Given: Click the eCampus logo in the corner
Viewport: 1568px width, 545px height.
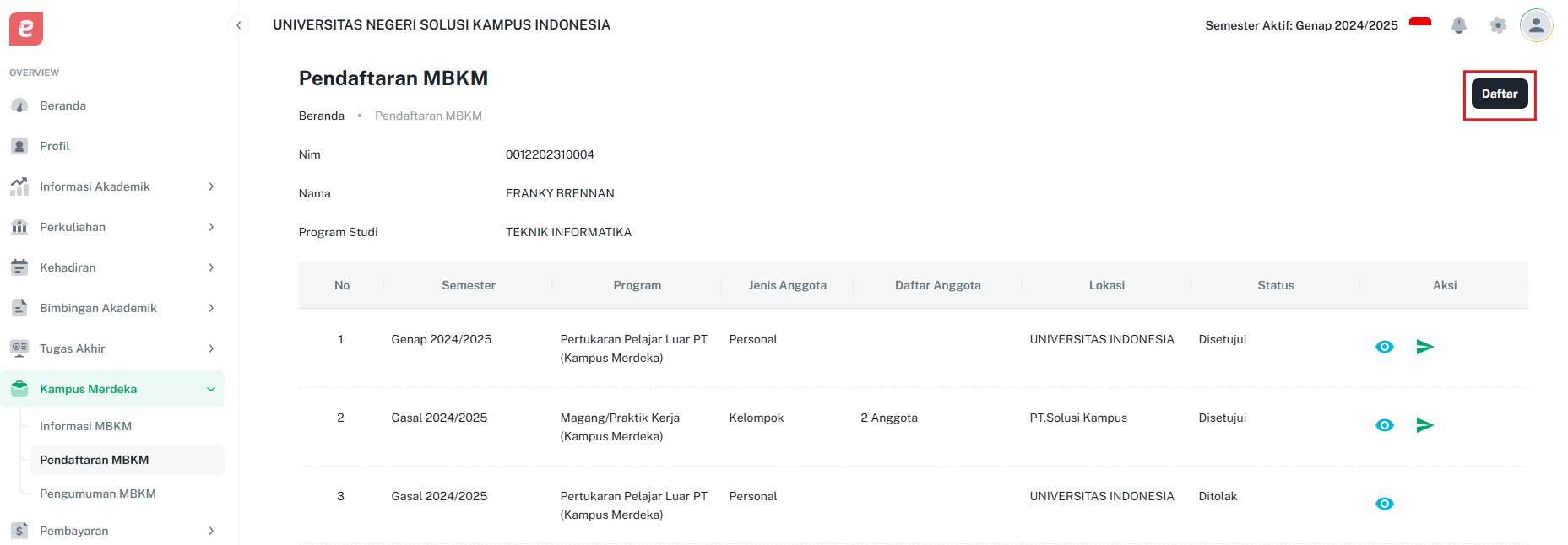Looking at the screenshot, I should [25, 28].
